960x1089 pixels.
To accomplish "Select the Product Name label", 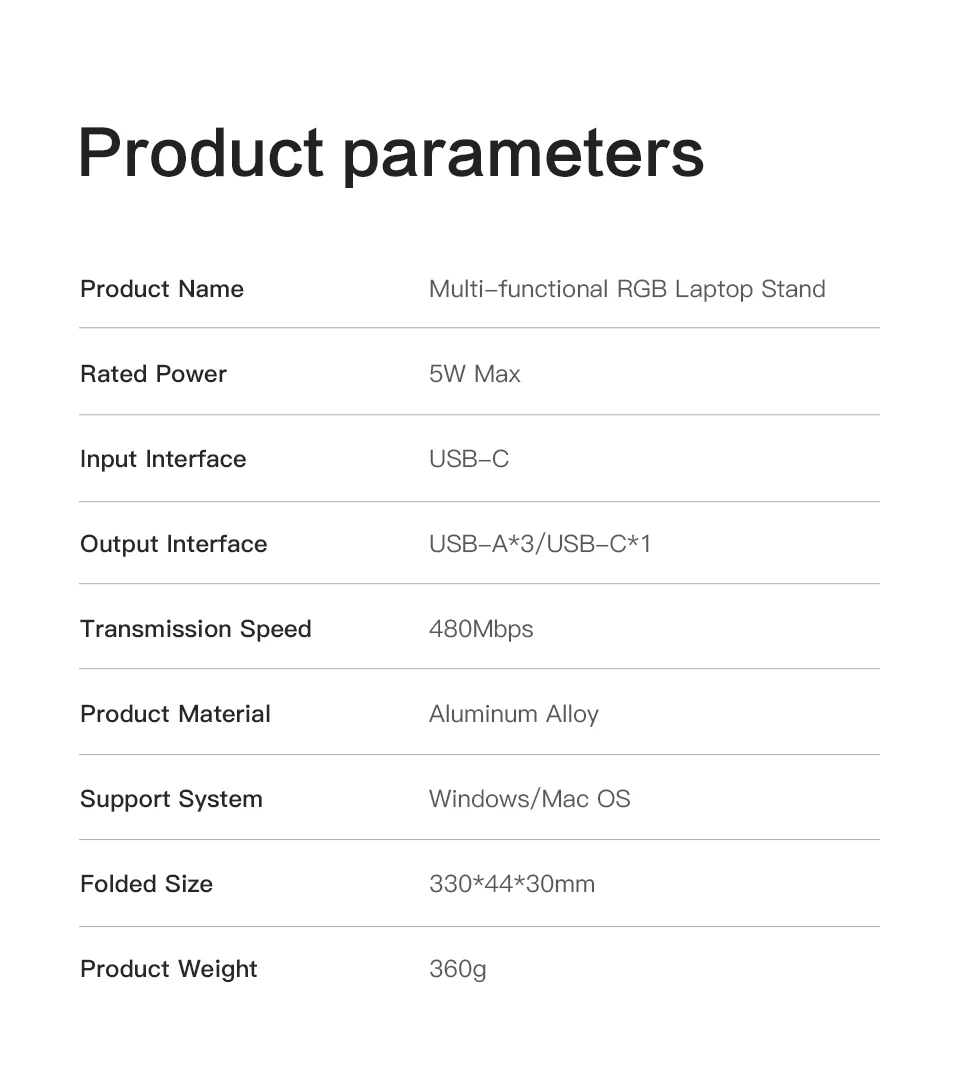I will click(x=162, y=289).
